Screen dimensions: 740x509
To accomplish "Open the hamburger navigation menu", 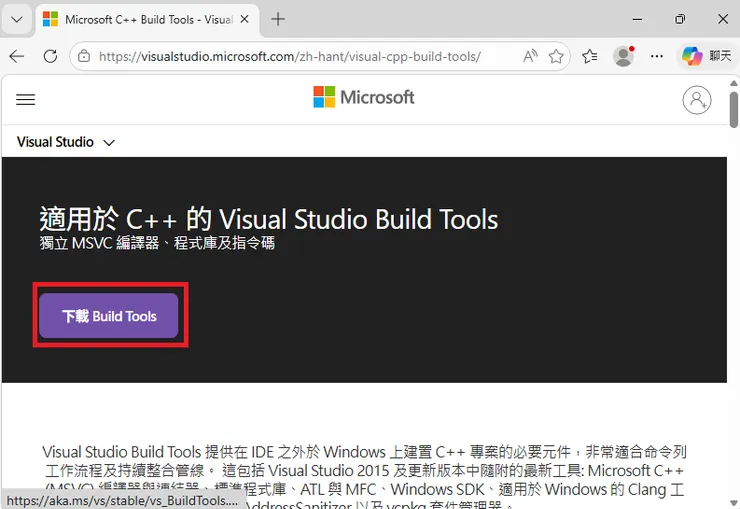I will [25, 100].
